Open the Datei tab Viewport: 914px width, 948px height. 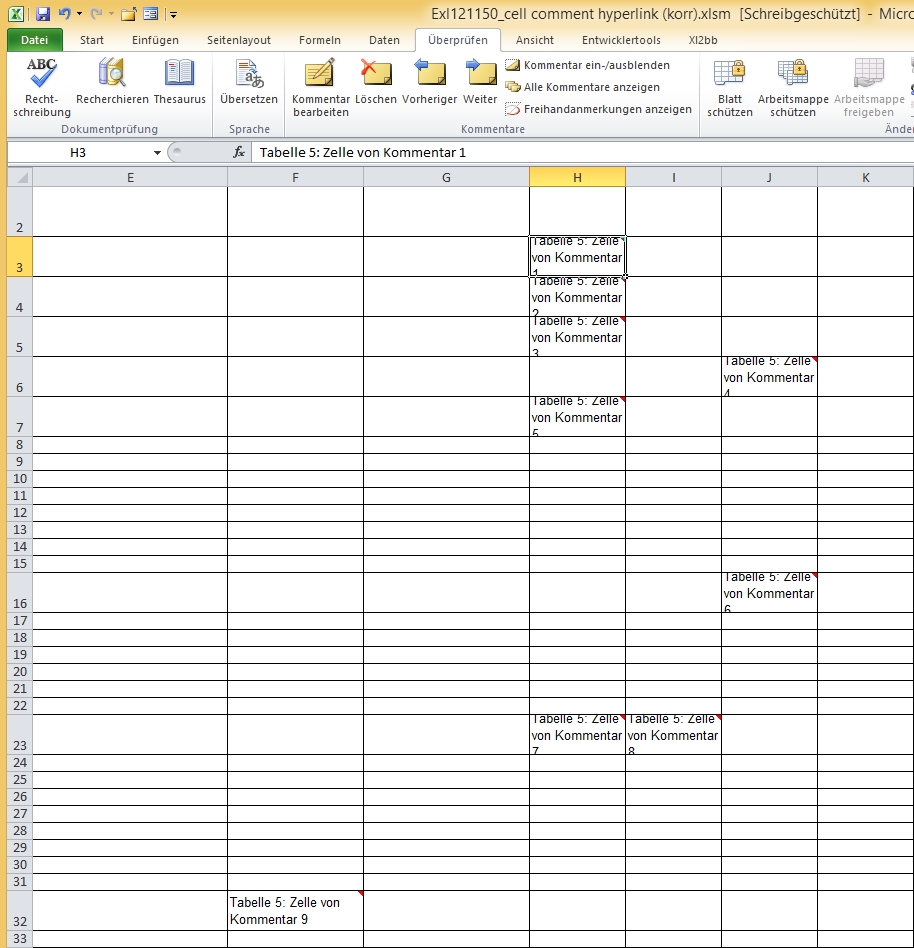coord(34,40)
